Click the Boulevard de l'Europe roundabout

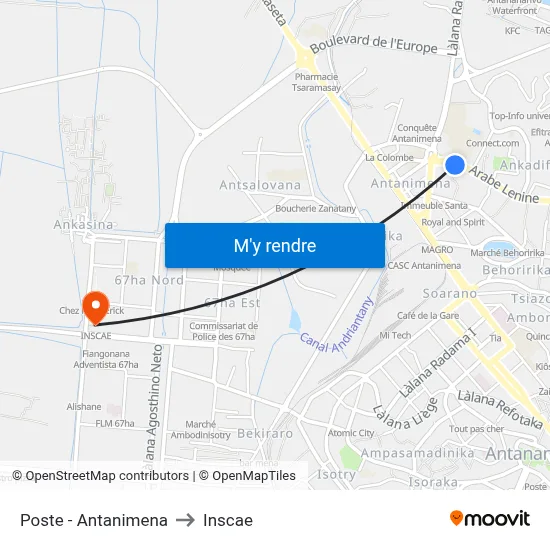(304, 58)
